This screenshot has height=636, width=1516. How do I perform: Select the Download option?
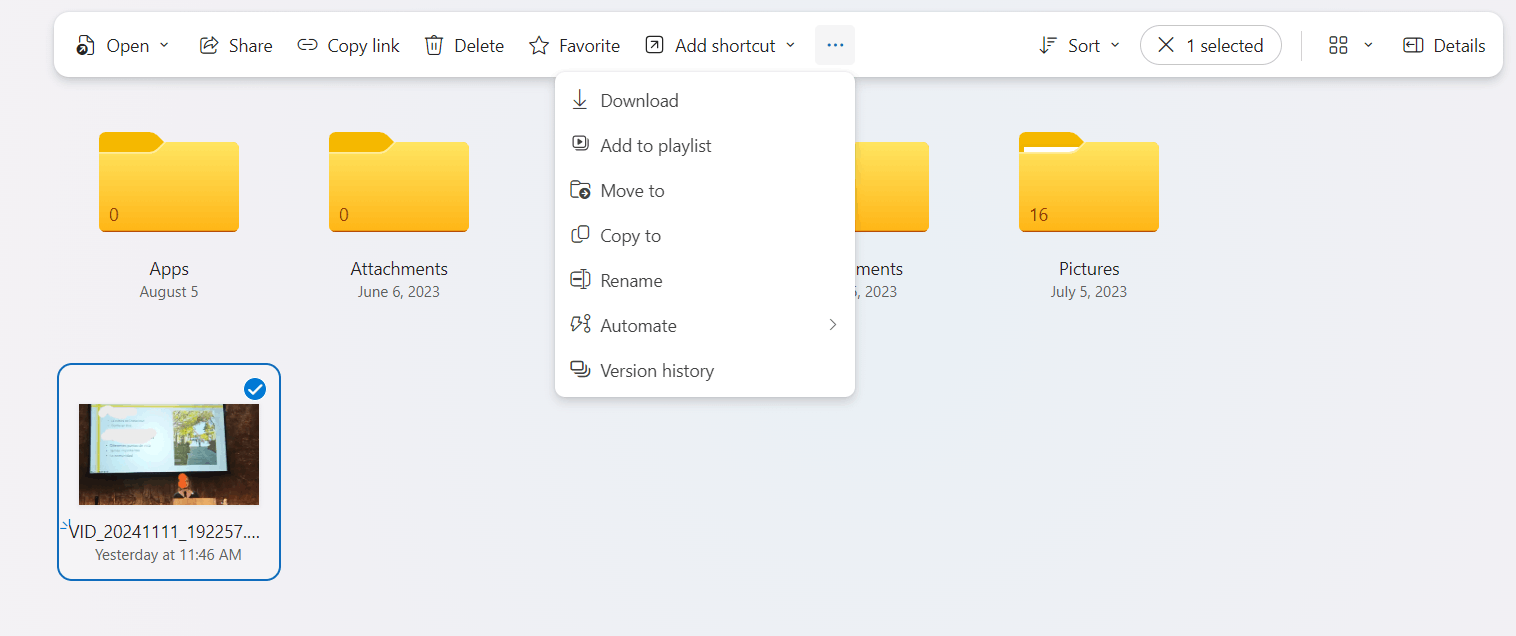click(638, 100)
